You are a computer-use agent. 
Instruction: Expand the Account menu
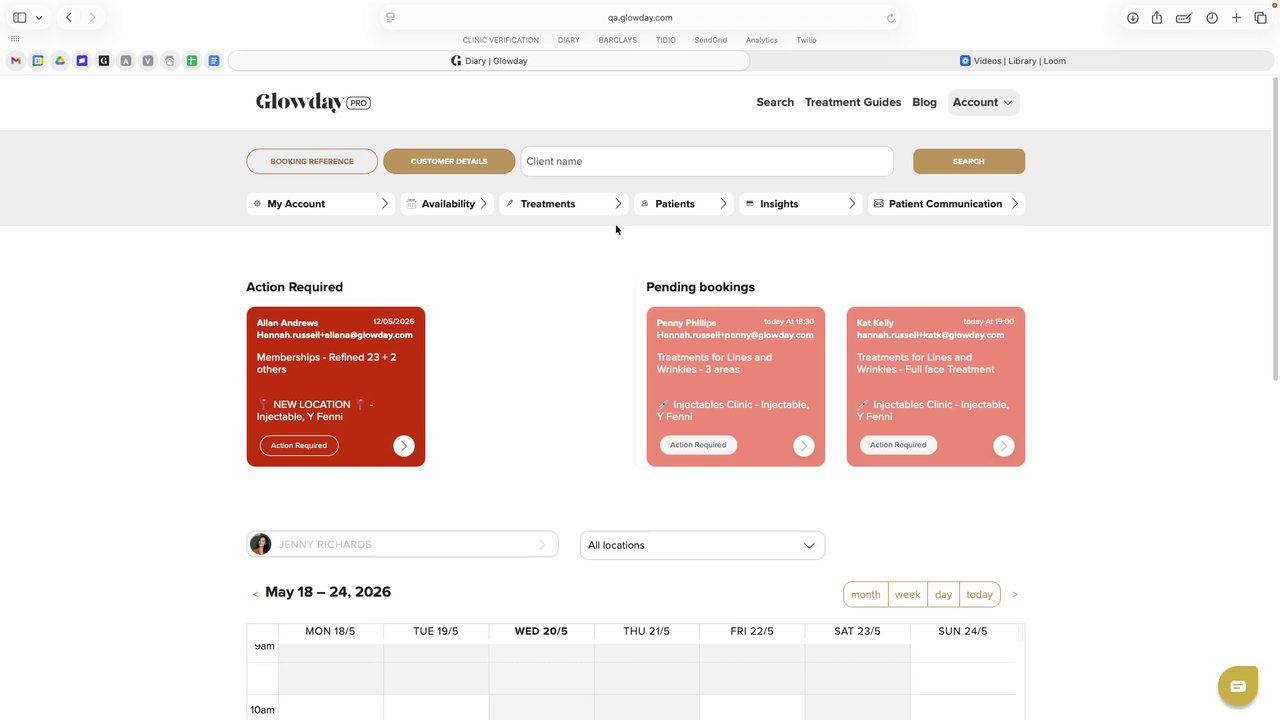(984, 102)
